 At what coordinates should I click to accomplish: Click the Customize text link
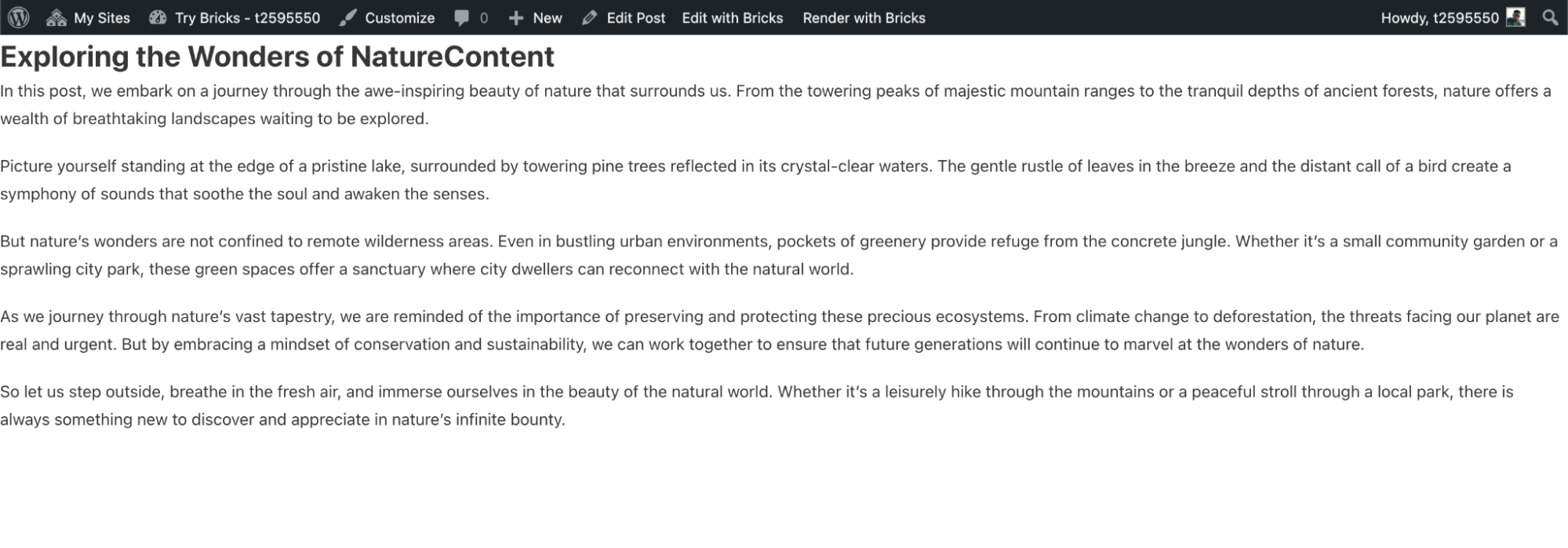pos(399,17)
